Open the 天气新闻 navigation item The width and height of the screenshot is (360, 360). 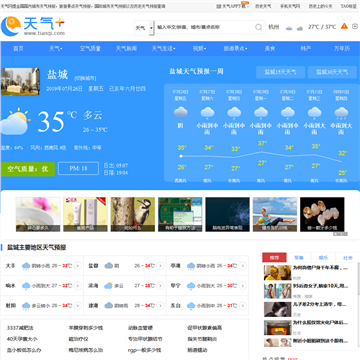pos(126,49)
